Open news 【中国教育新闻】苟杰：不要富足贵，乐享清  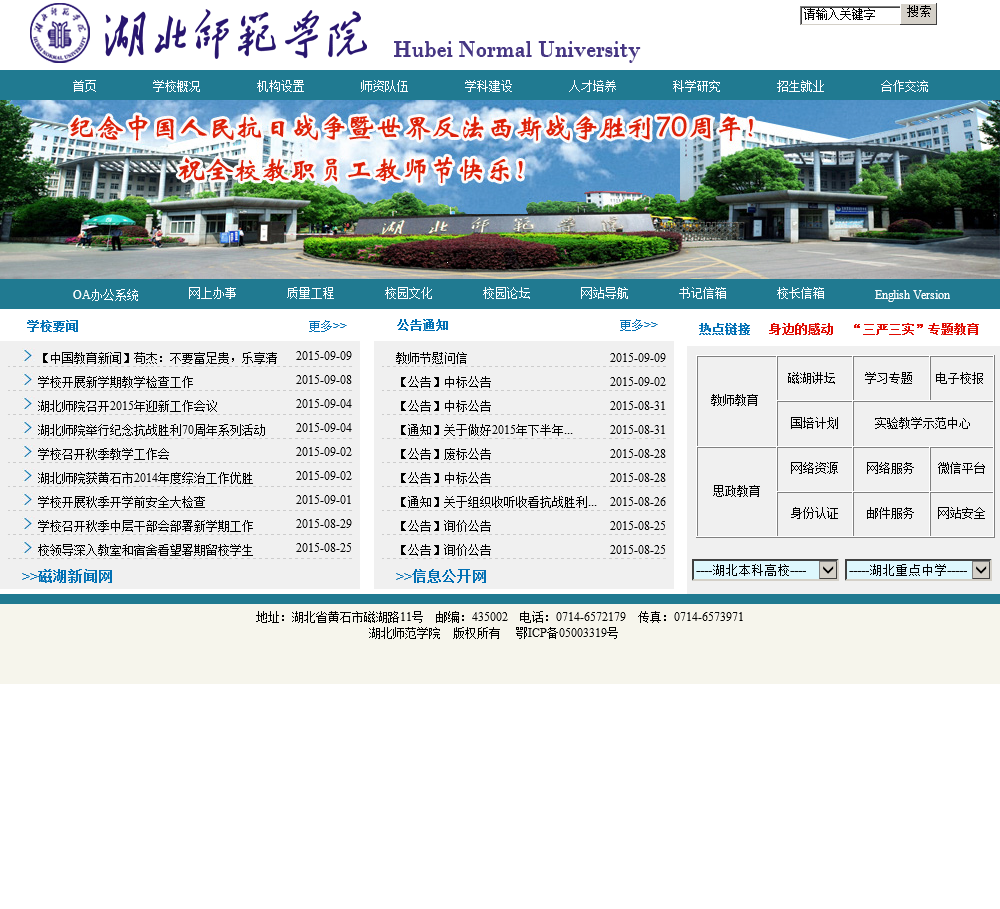pos(158,358)
